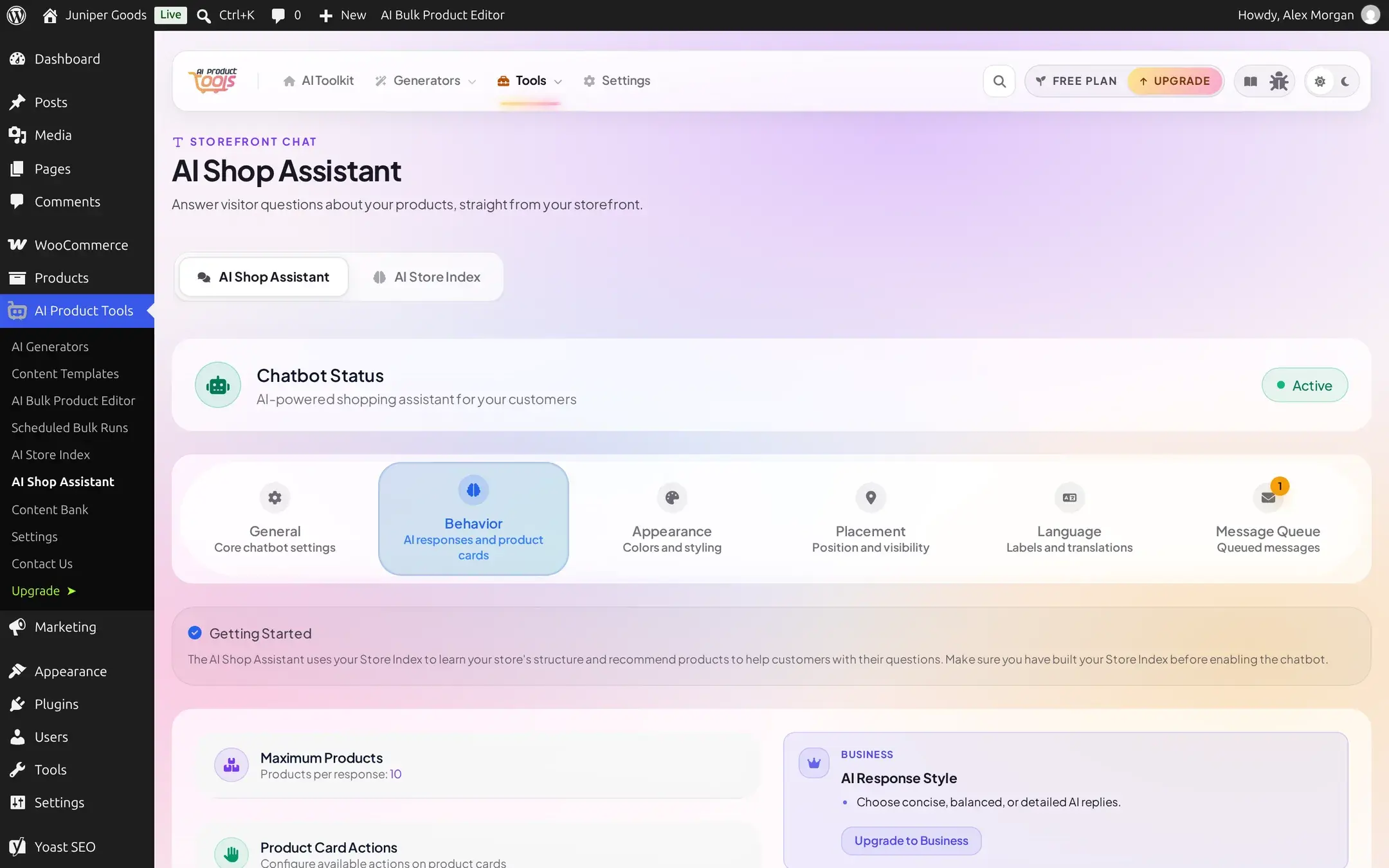Open the Behavior settings card
Screen dimensions: 1389x868
[473, 518]
